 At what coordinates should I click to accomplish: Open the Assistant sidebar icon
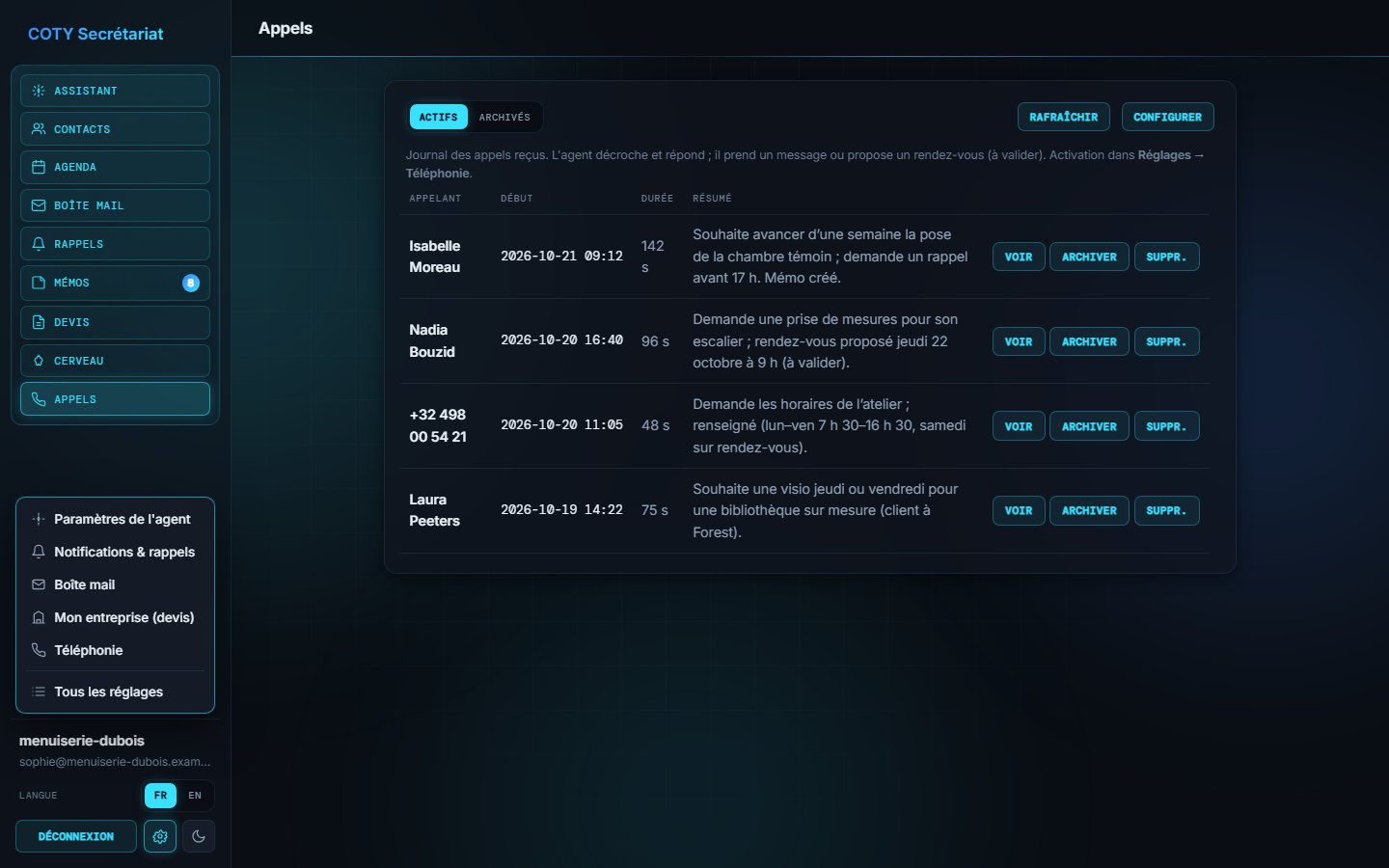pos(39,91)
